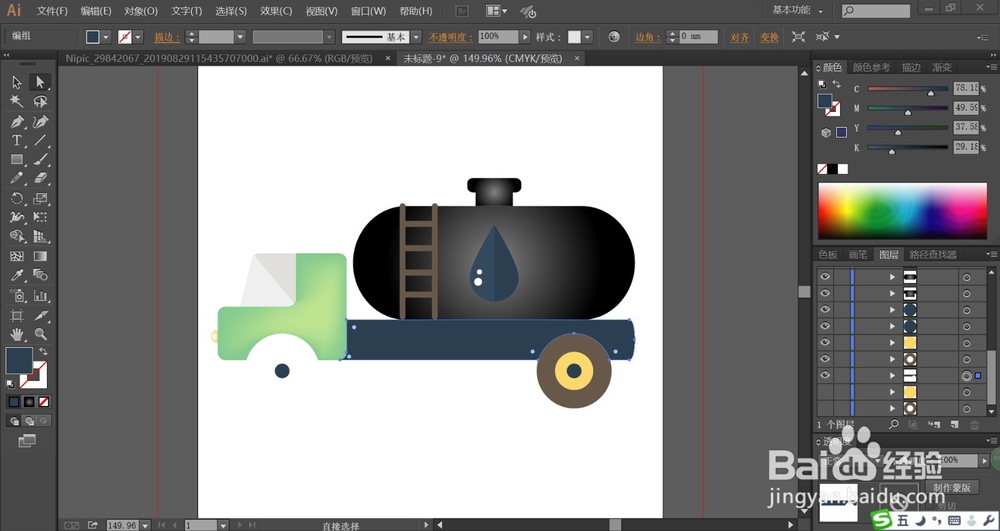Select the Scale tool
This screenshot has height=531, width=1000.
click(x=40, y=198)
